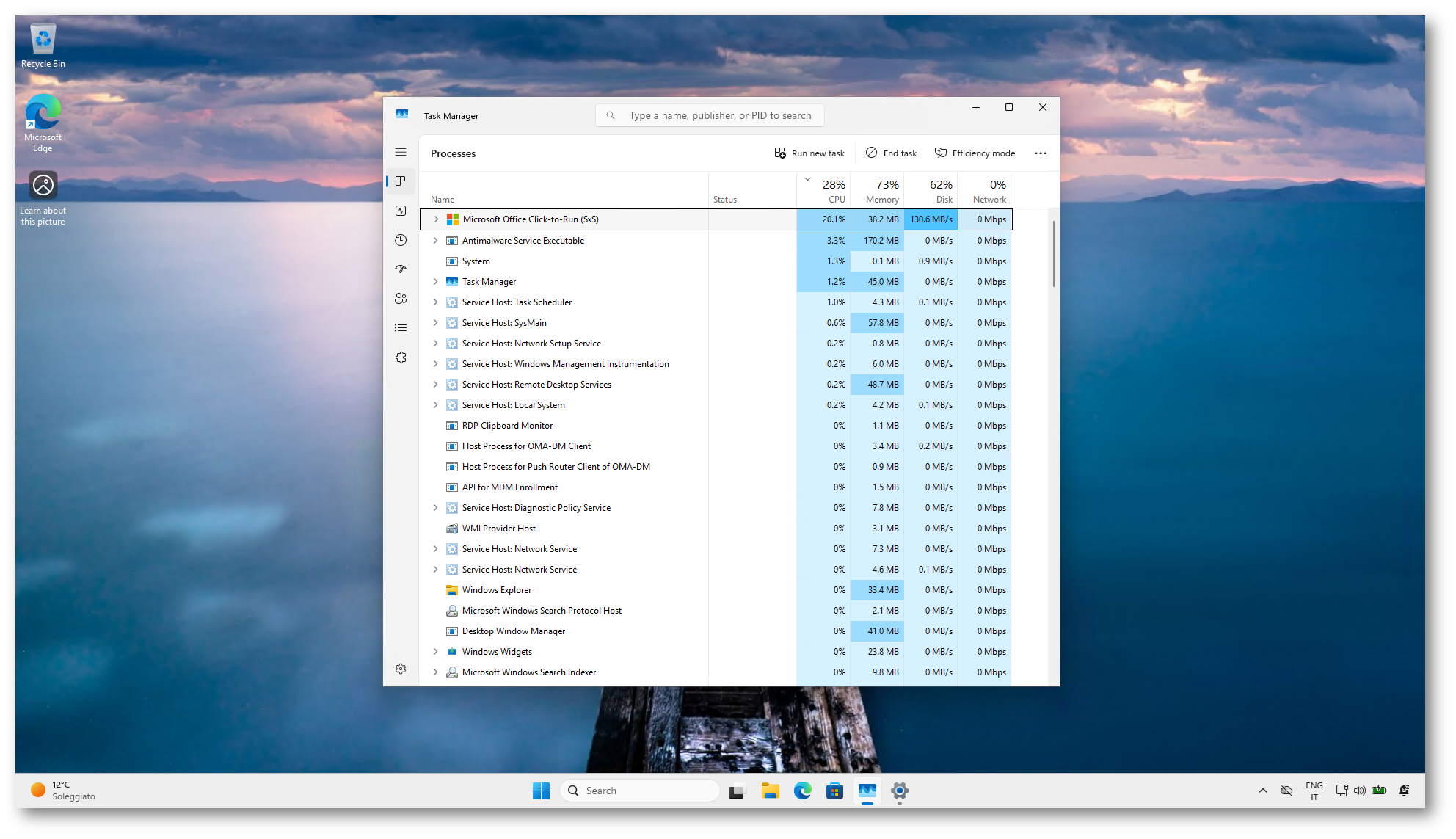Image resolution: width=1456 pixels, height=839 pixels.
Task: Open the Performance page in sidebar
Action: click(x=401, y=211)
